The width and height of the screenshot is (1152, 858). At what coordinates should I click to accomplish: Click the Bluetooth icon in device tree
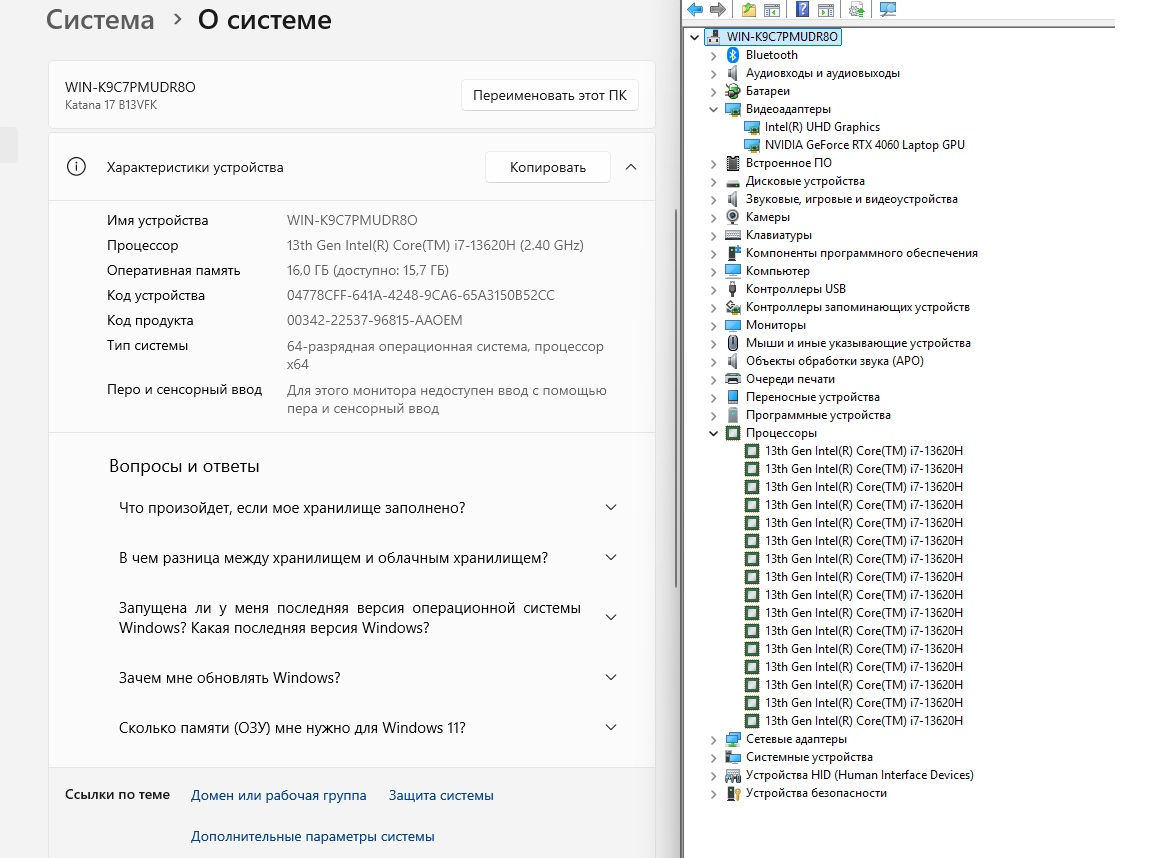tap(733, 55)
